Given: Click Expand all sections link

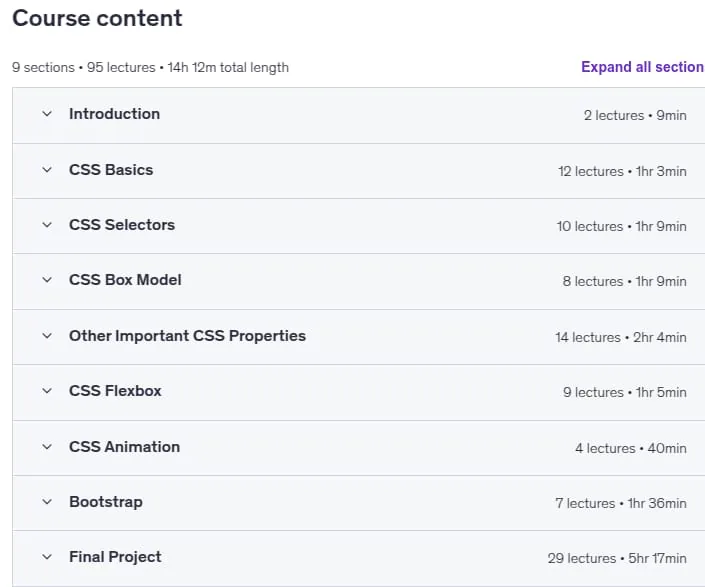Looking at the screenshot, I should pos(643,67).
